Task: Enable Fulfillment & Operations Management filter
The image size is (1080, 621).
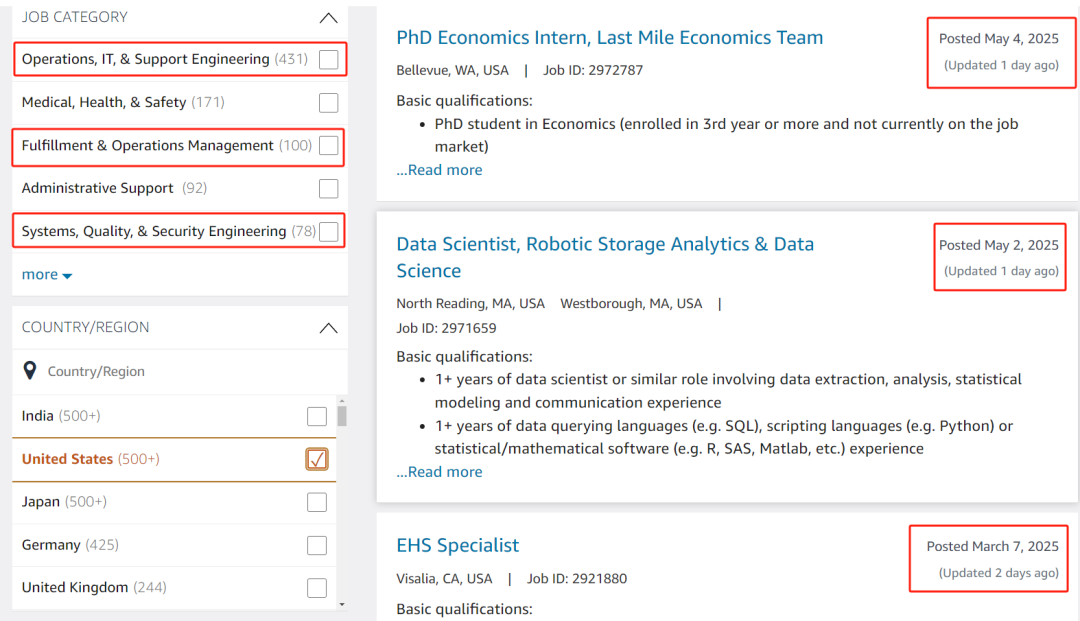Action: 328,146
